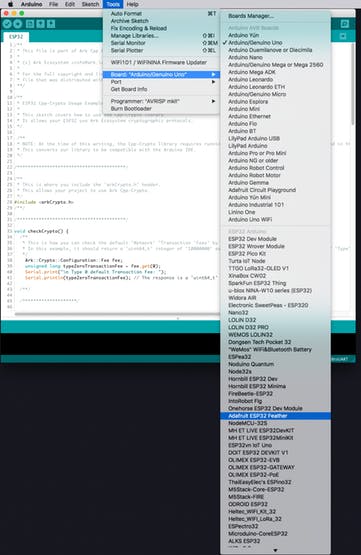Choose Auto Format from Tools menu
This screenshot has height=555, width=361.
click(161, 13)
